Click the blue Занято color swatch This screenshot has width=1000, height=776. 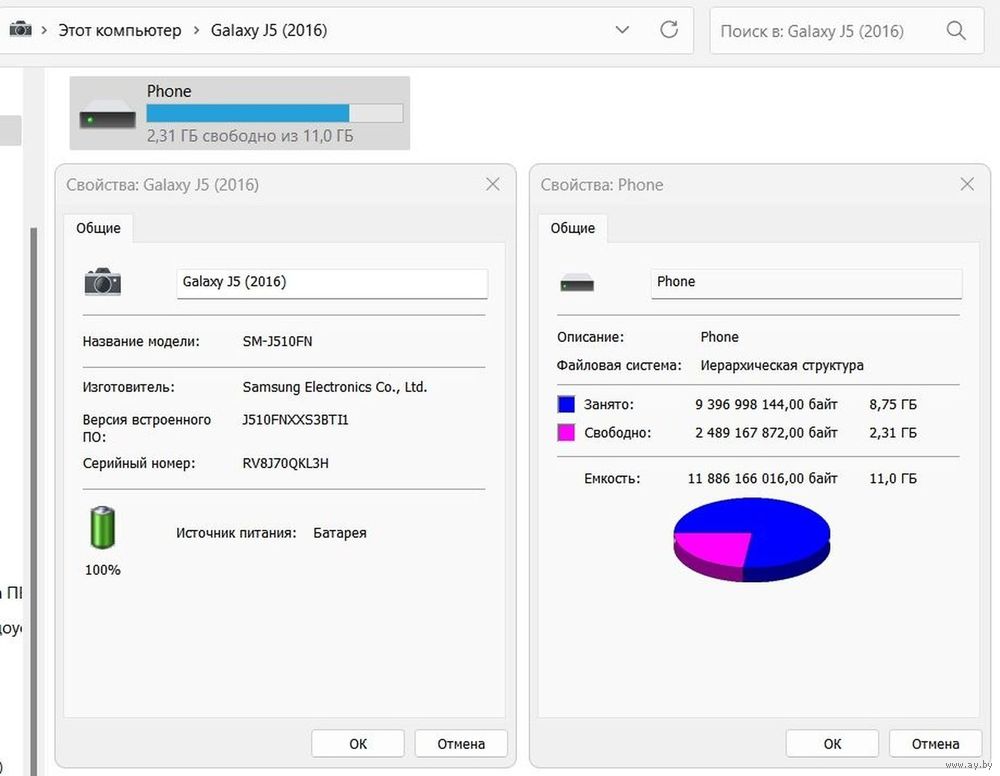pyautogui.click(x=566, y=405)
